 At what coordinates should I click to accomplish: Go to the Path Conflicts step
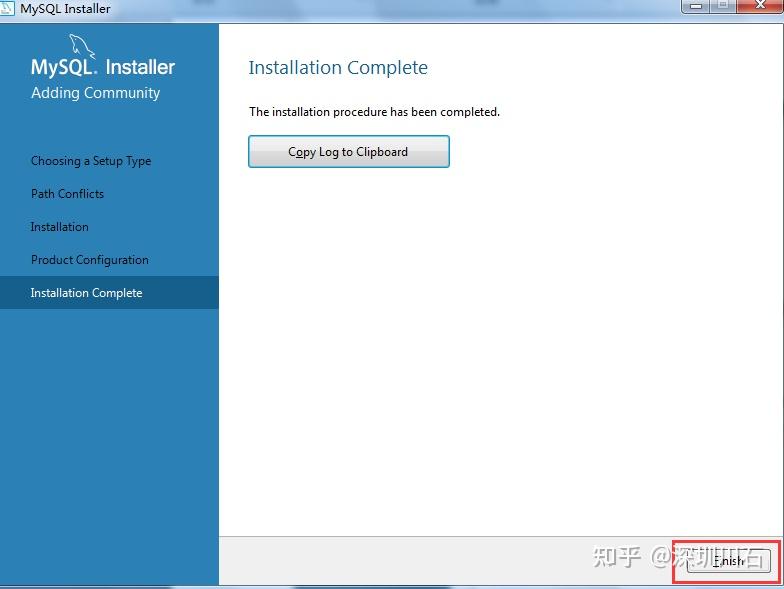click(68, 194)
